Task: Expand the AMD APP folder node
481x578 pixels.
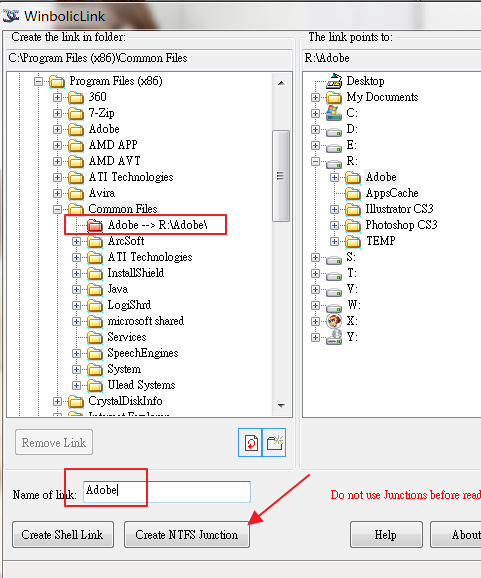Action: tap(57, 145)
